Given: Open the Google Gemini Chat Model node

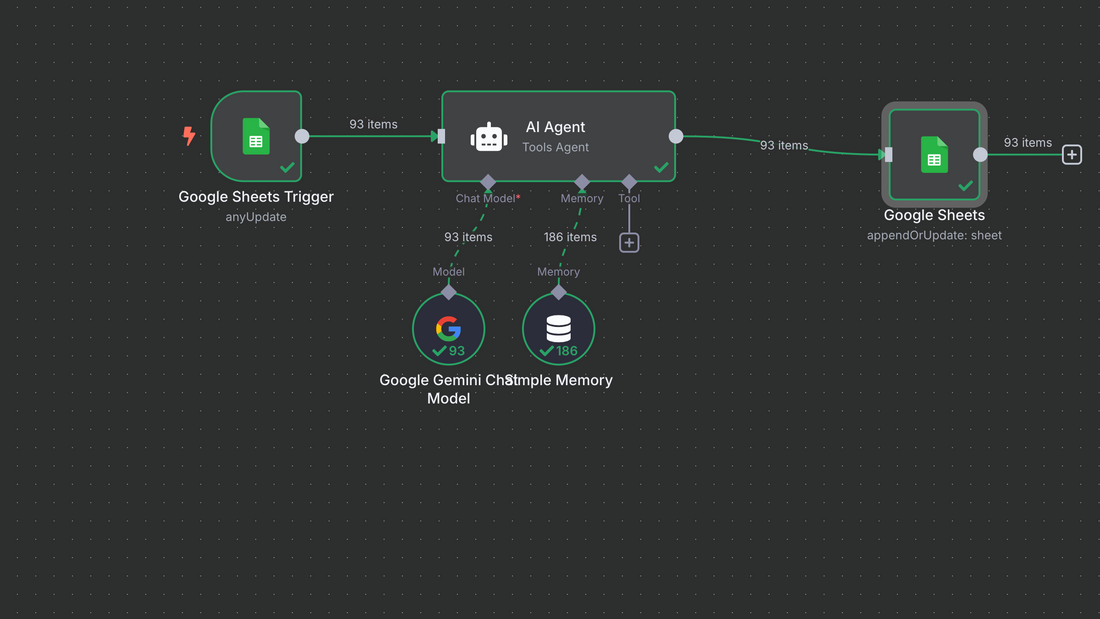Looking at the screenshot, I should click(448, 329).
